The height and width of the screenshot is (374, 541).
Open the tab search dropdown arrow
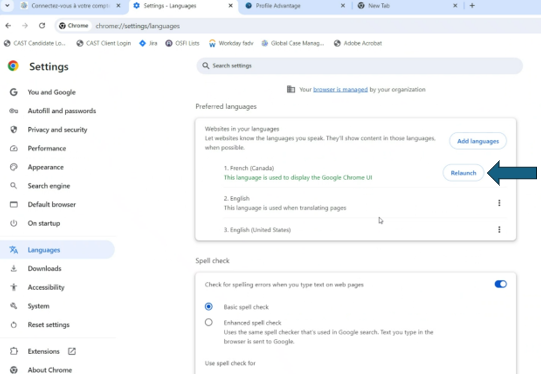click(x=7, y=6)
